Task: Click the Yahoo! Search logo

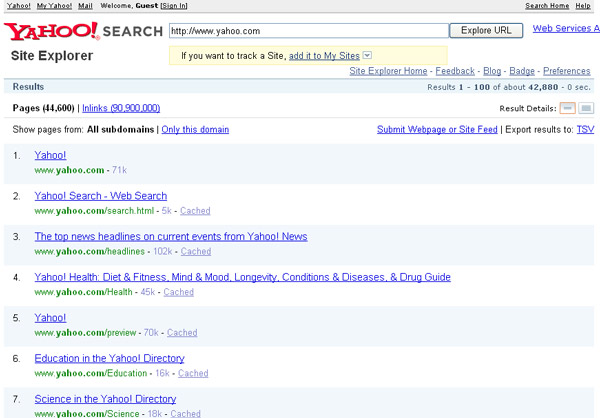Action: (x=83, y=31)
